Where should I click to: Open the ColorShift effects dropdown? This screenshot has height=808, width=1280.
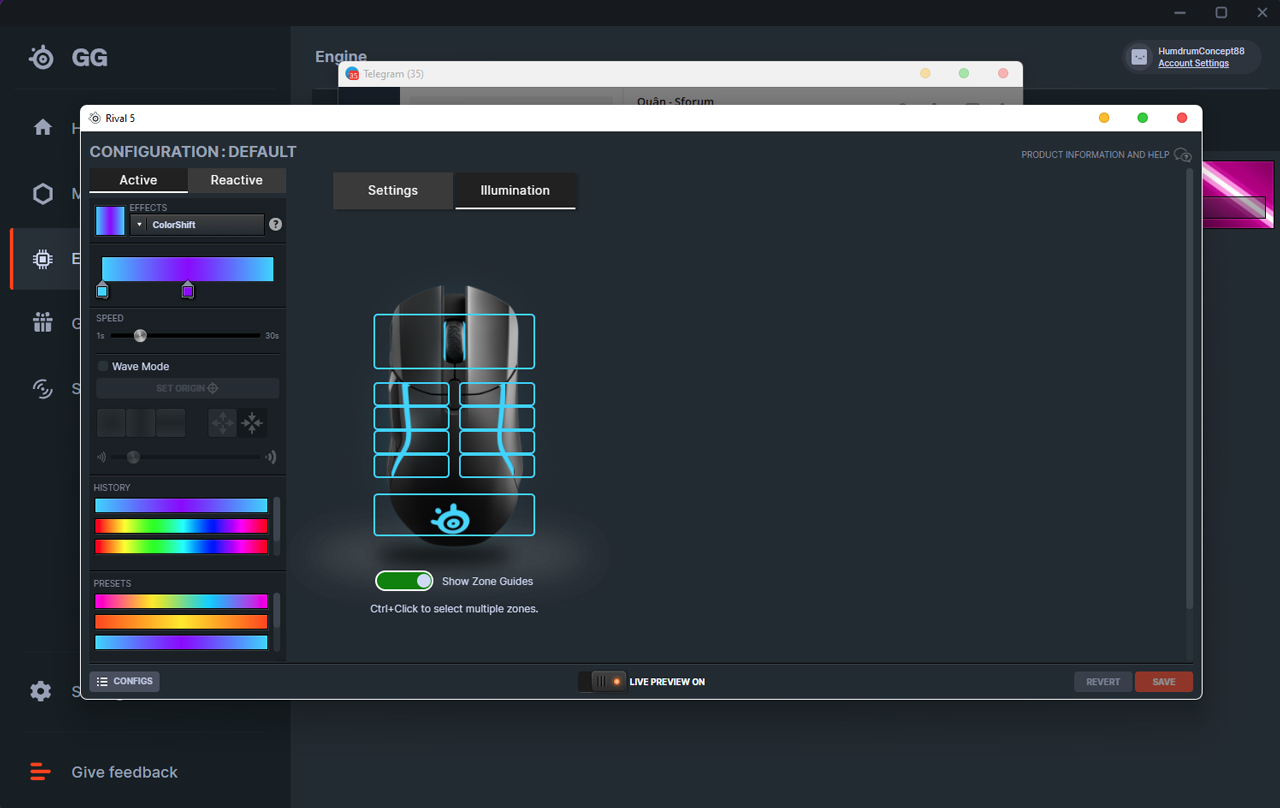[x=197, y=225]
